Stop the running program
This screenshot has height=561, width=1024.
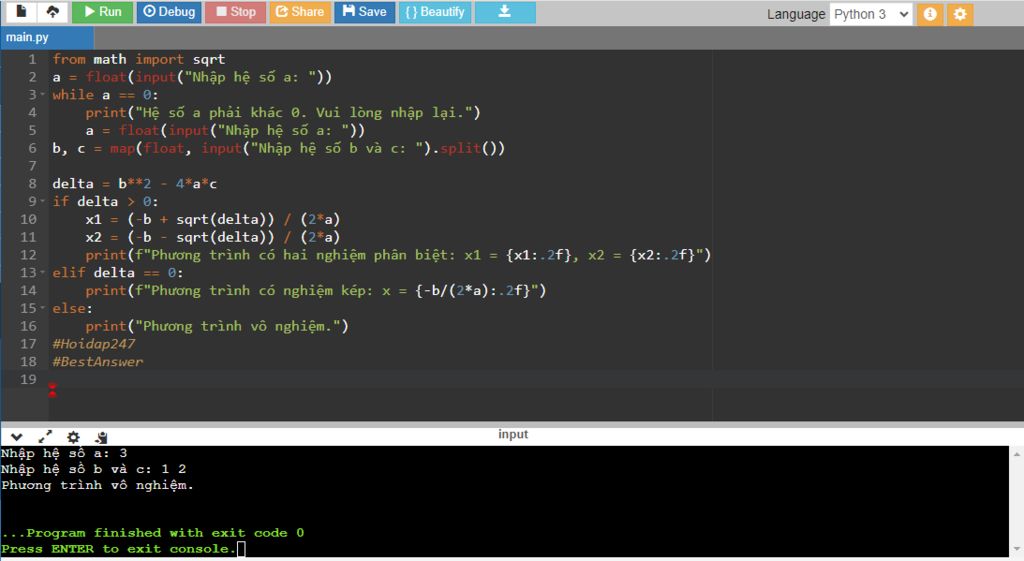click(x=236, y=12)
